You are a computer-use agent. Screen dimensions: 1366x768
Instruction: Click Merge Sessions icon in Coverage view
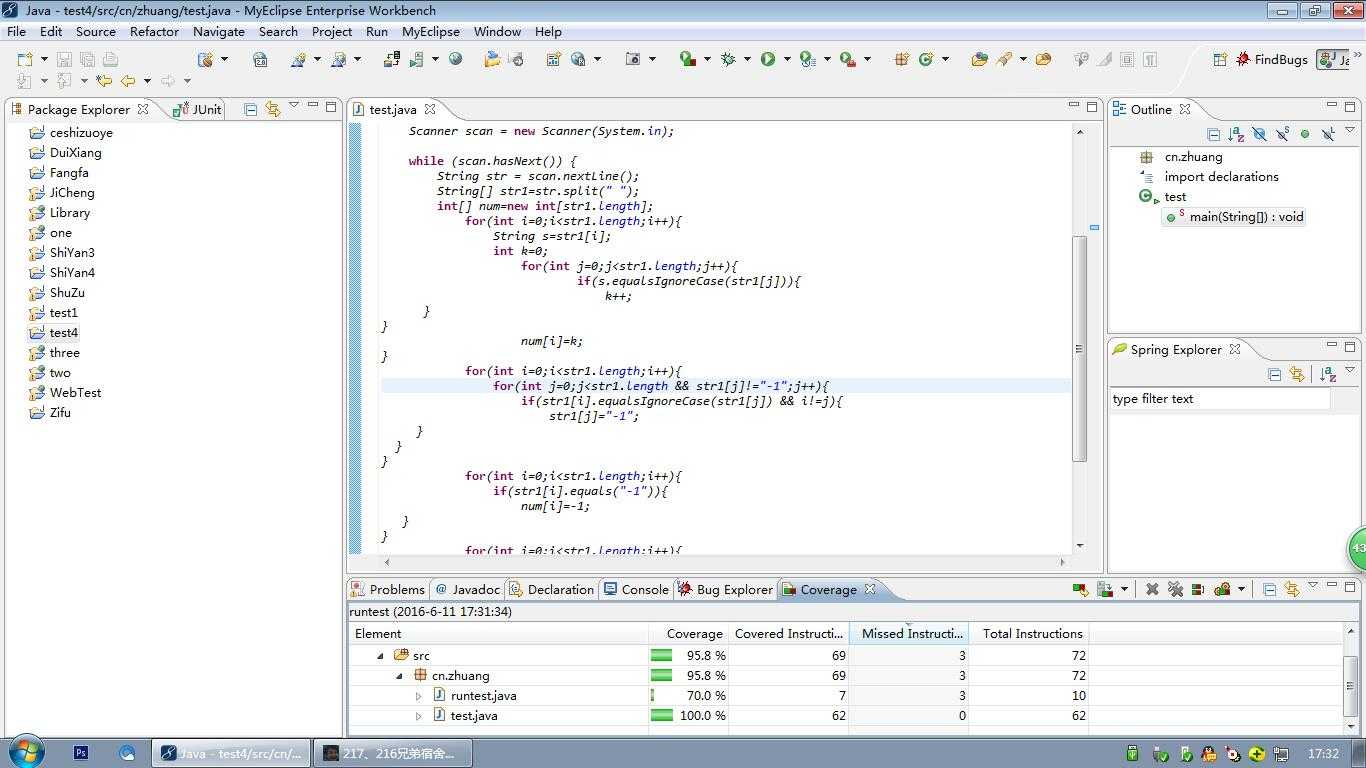(1198, 589)
